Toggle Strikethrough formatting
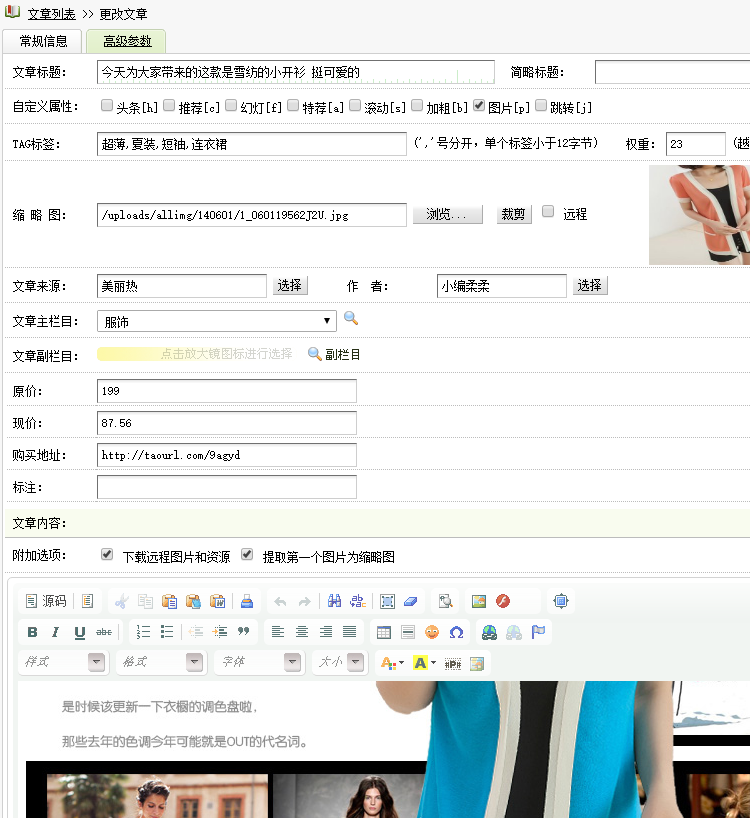 tap(104, 632)
